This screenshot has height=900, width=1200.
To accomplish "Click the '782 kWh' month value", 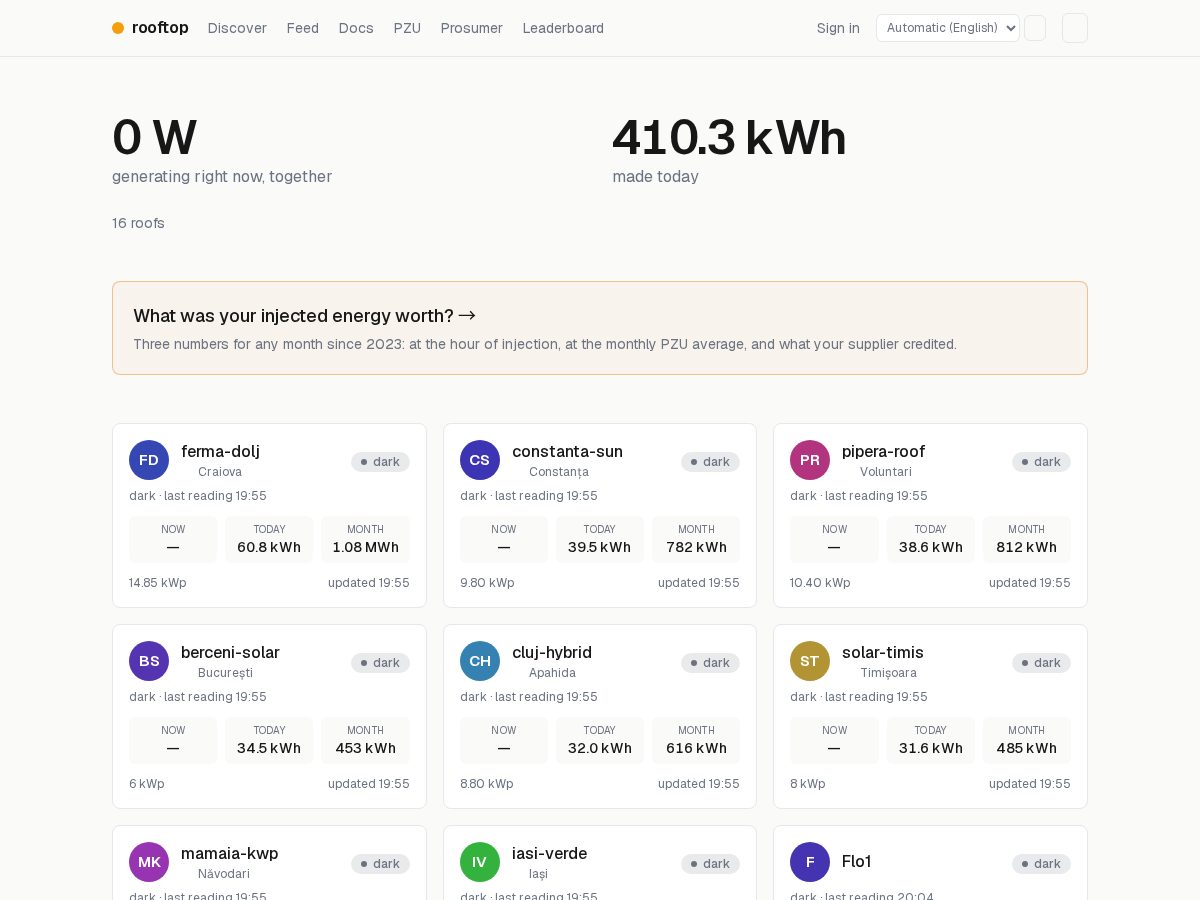I will pos(696,547).
